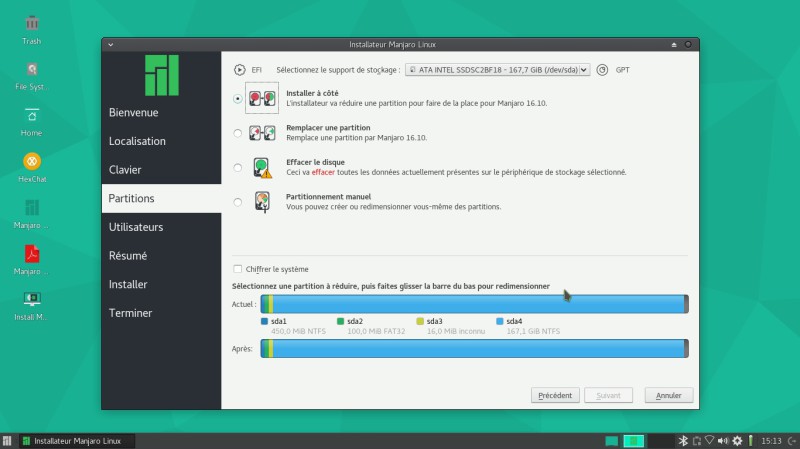Open the storage device dropdown
This screenshot has width=800, height=449.
click(x=497, y=70)
